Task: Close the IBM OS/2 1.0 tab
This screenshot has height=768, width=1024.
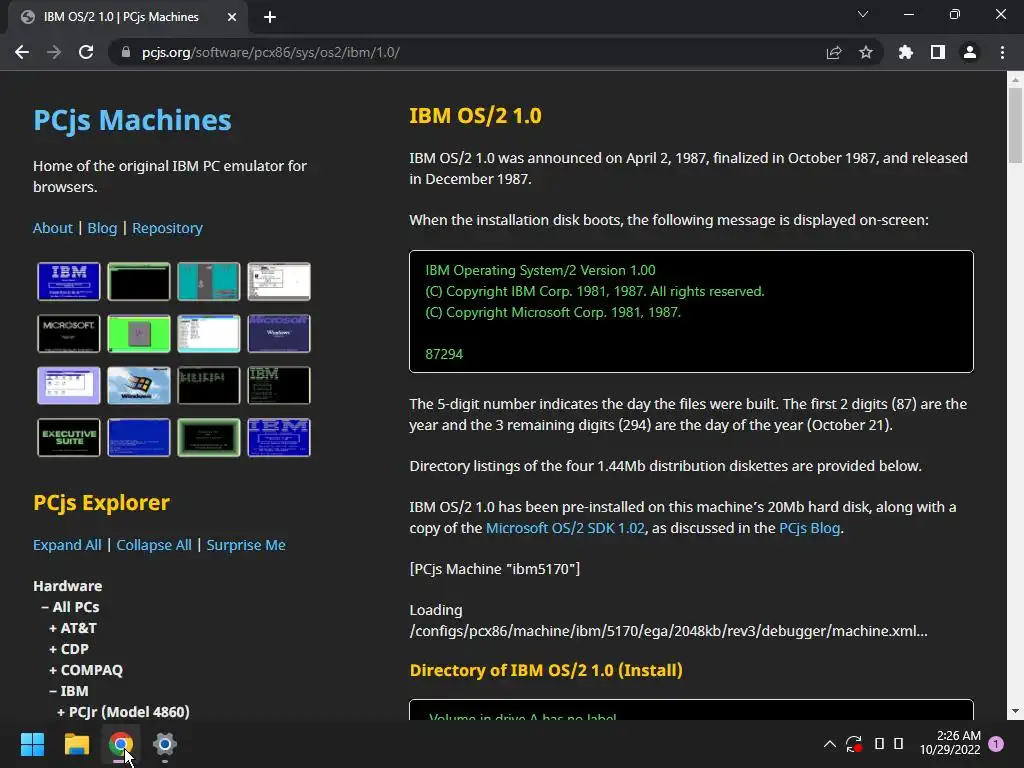Action: point(232,17)
